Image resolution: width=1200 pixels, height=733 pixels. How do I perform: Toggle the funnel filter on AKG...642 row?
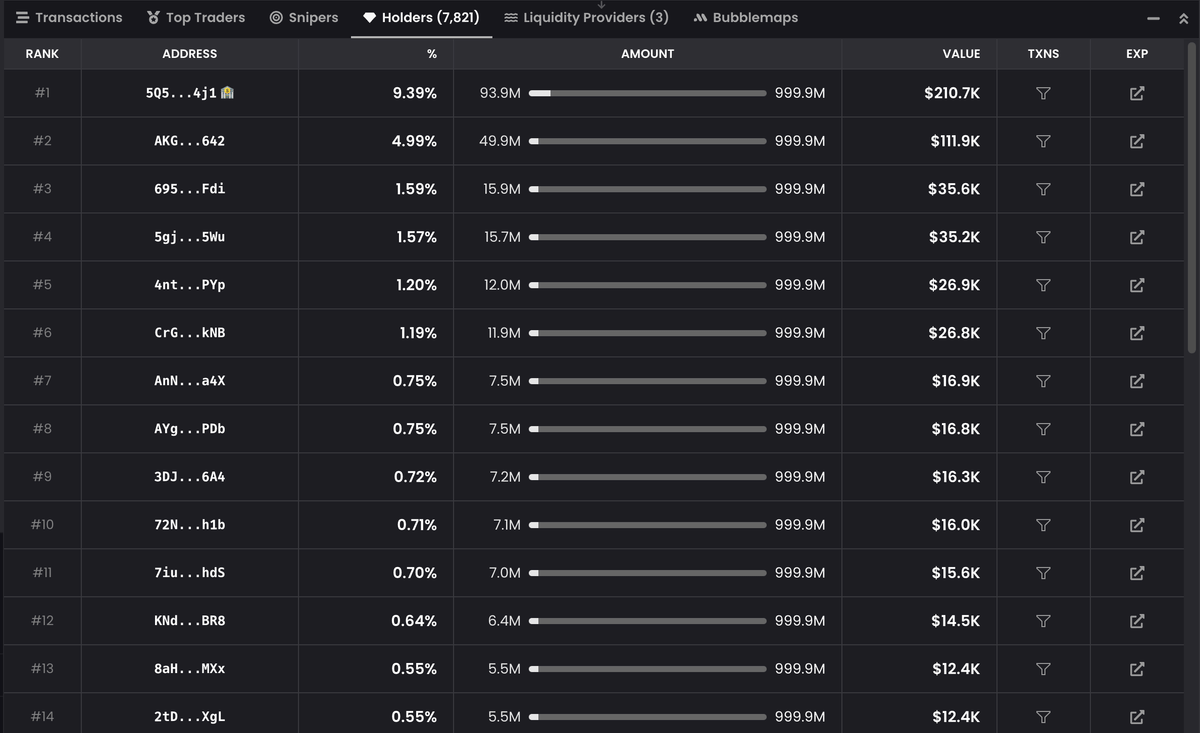click(x=1043, y=141)
